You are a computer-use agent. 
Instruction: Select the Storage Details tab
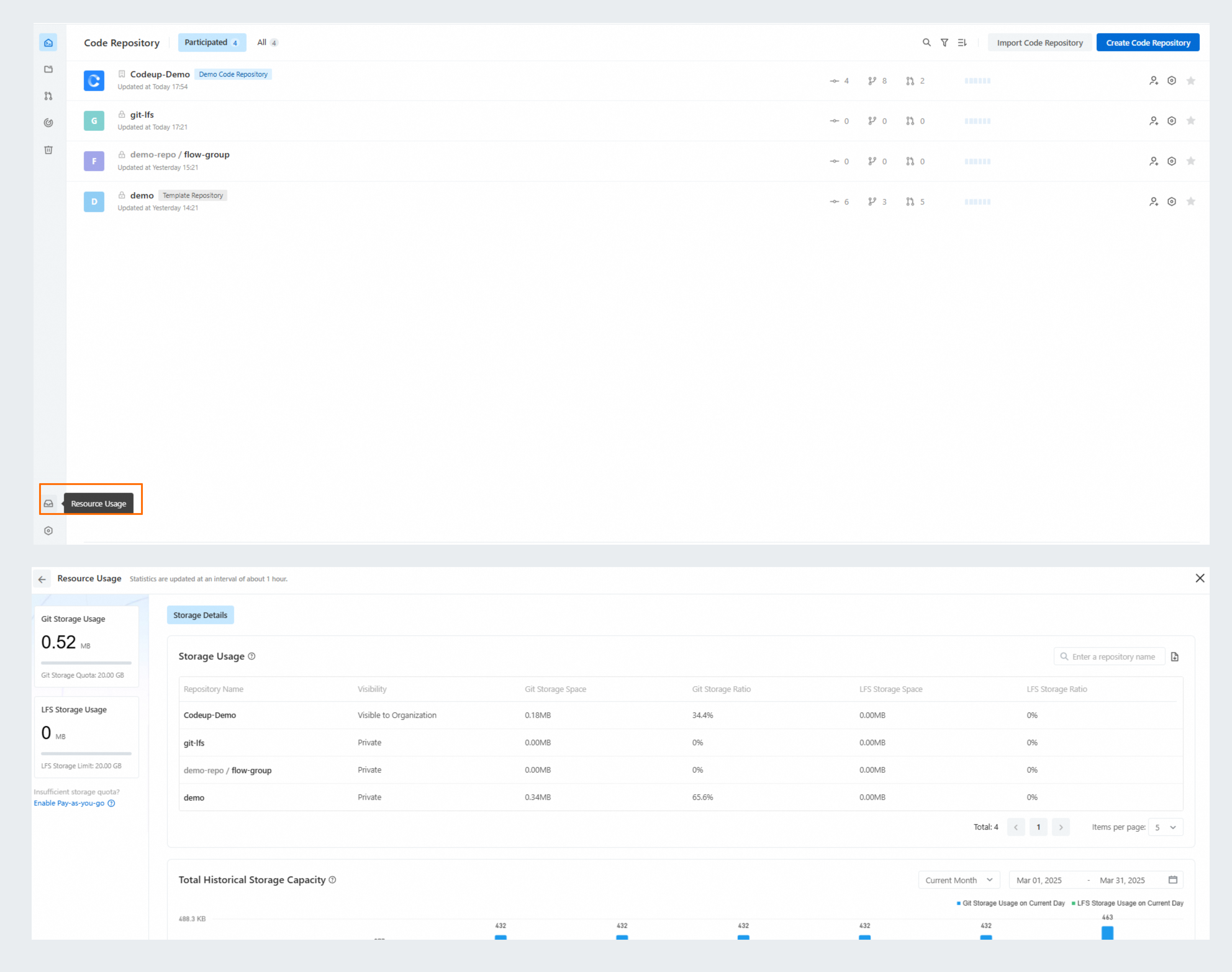pyautogui.click(x=200, y=615)
